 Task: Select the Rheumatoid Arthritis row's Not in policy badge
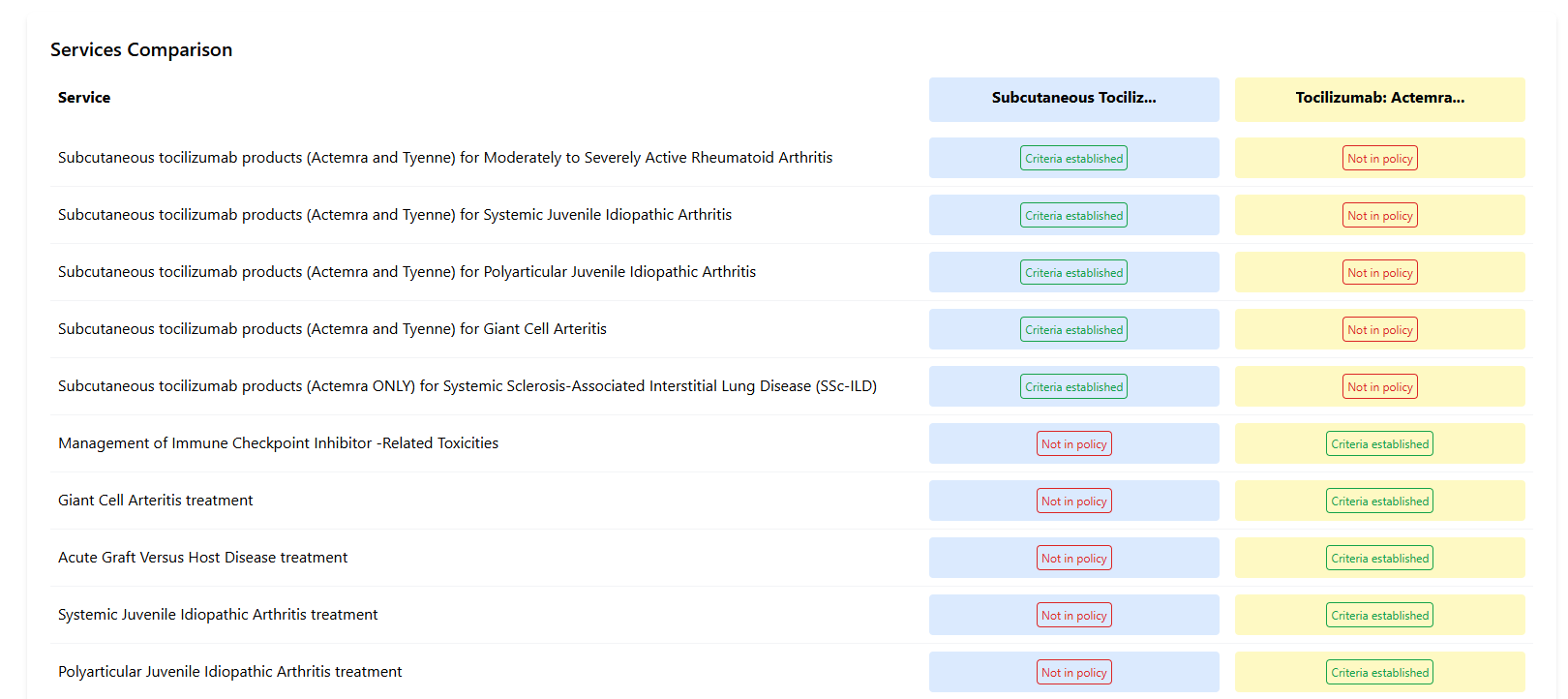click(x=1379, y=159)
